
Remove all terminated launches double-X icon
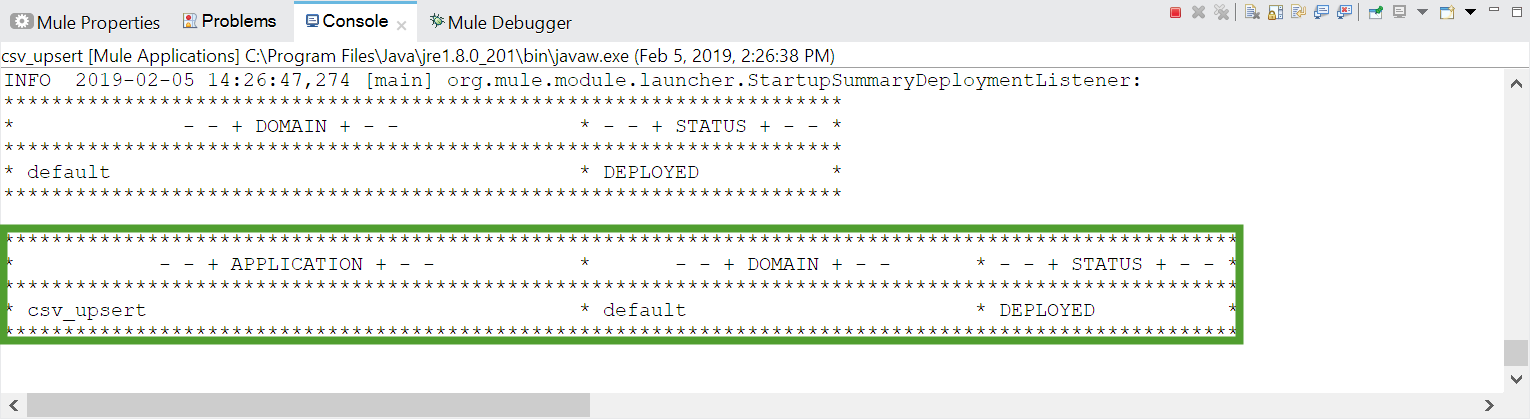pos(1221,12)
